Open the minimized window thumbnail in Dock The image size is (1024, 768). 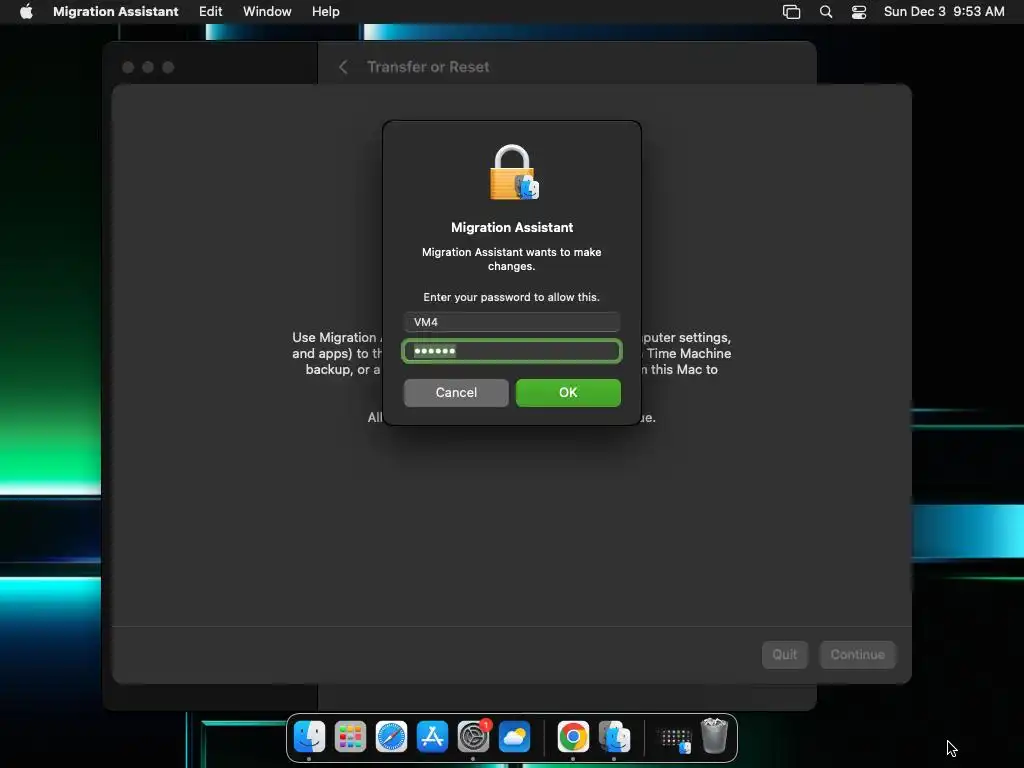(675, 739)
